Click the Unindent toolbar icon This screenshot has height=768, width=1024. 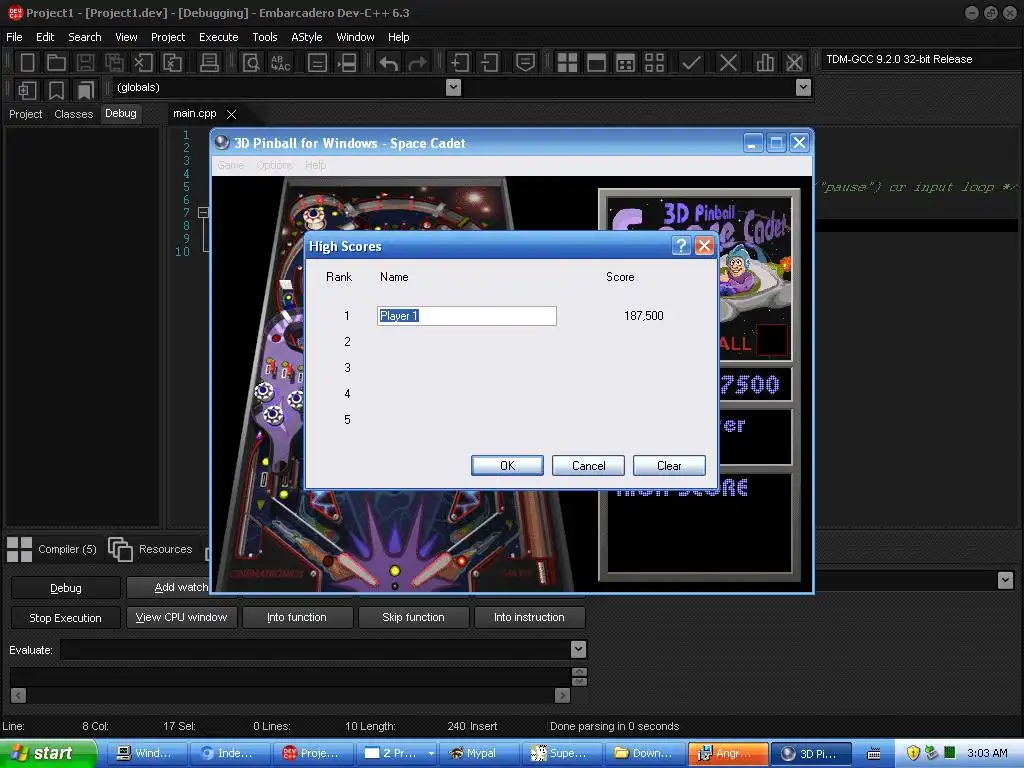(x=489, y=63)
